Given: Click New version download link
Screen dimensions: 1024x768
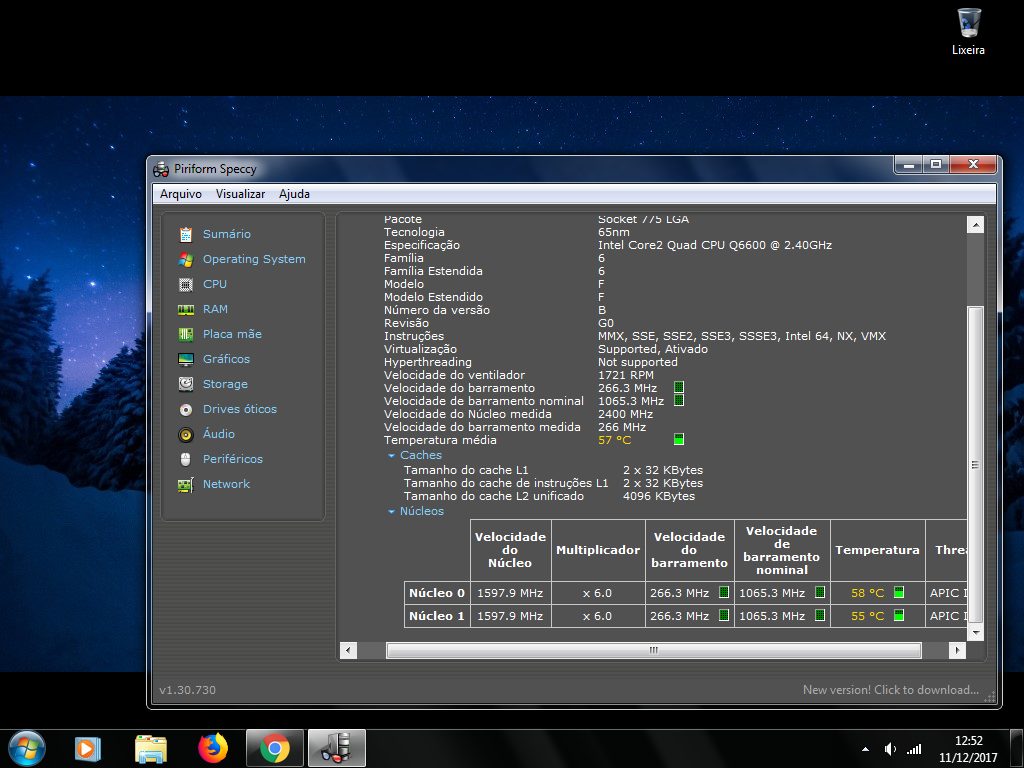Looking at the screenshot, I should (891, 690).
